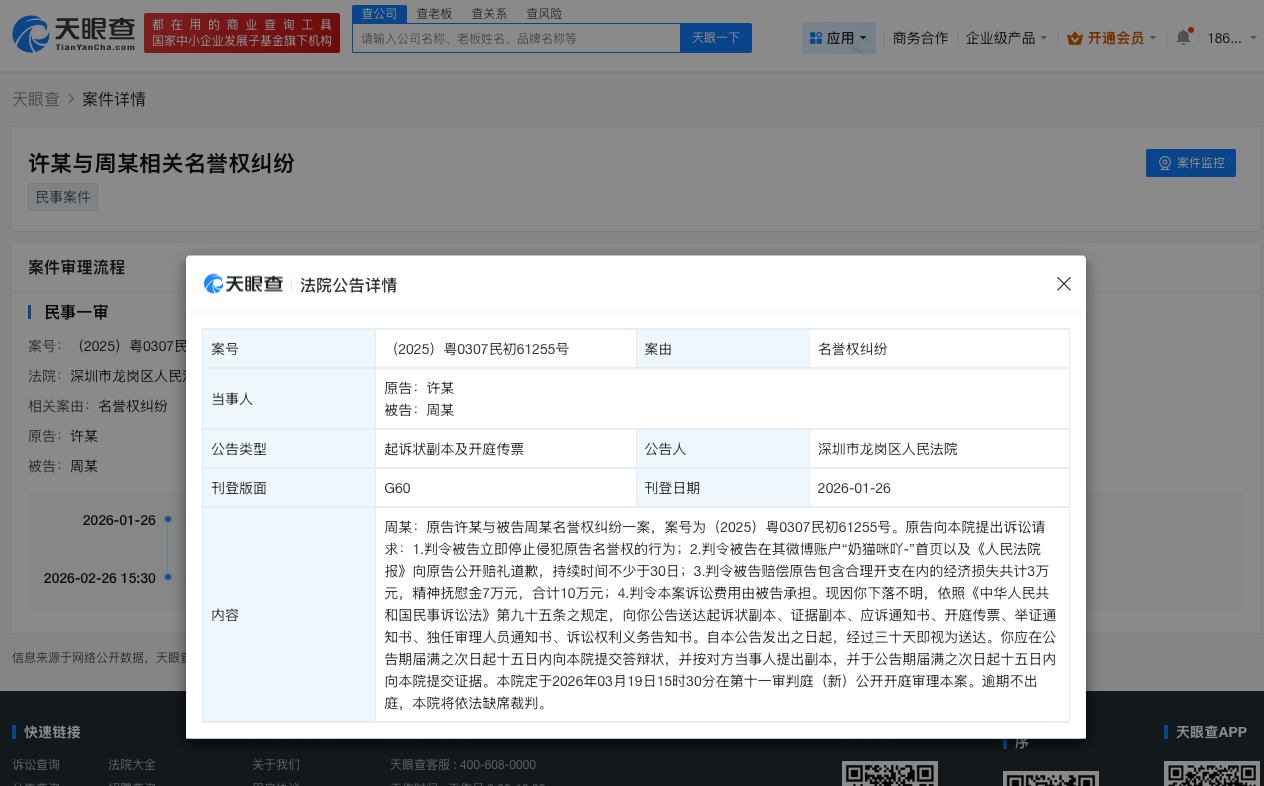Close the 法院公告详情 dialog with the X

(1064, 284)
